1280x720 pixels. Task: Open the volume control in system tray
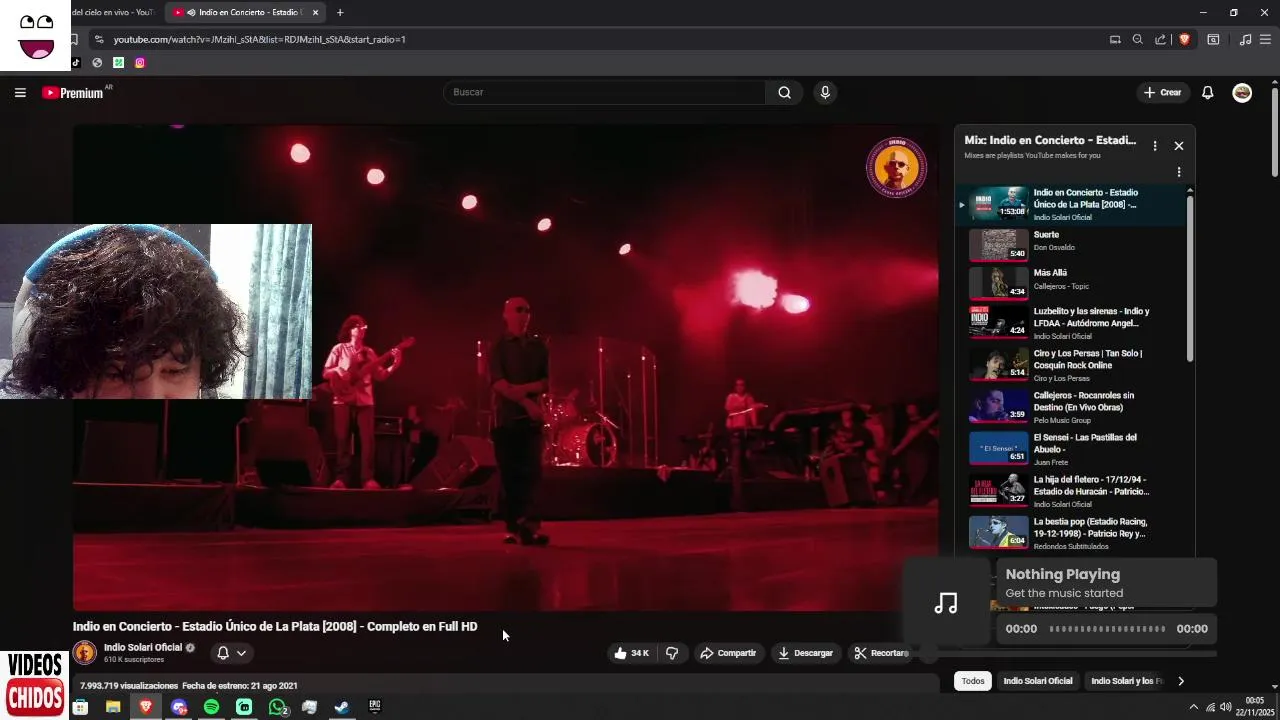[1226, 707]
